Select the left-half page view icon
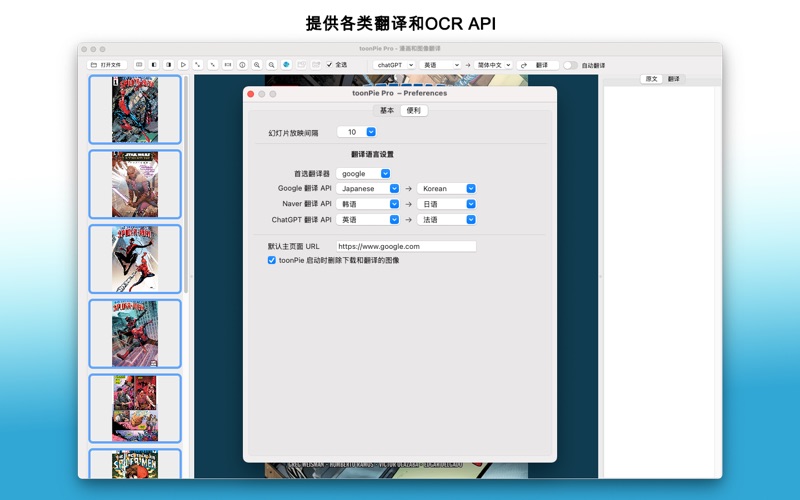Image resolution: width=800 pixels, height=500 pixels. tap(154, 65)
